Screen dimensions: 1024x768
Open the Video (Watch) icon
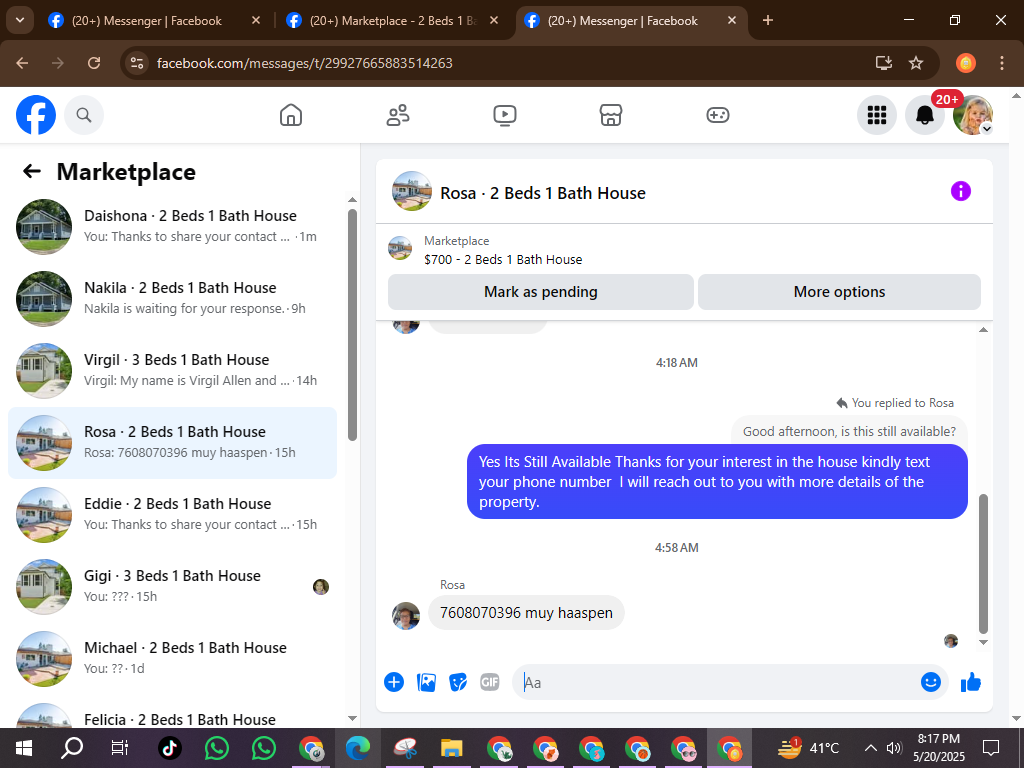point(505,115)
